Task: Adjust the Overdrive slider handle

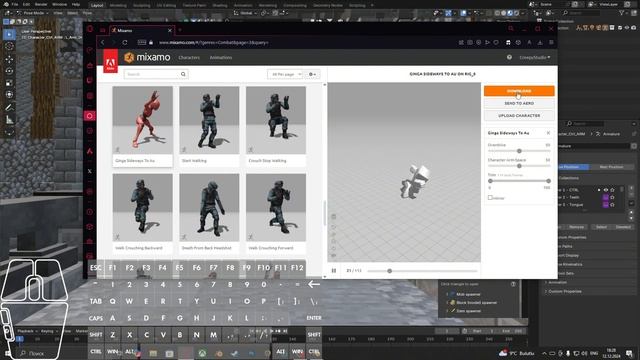Action: coord(519,151)
